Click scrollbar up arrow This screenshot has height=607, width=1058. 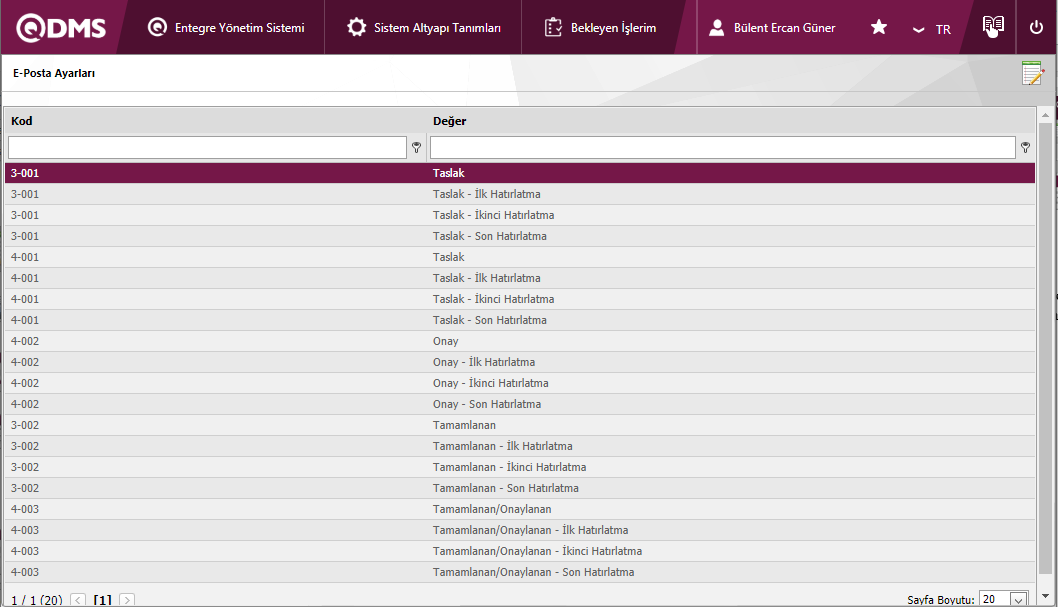point(1045,115)
